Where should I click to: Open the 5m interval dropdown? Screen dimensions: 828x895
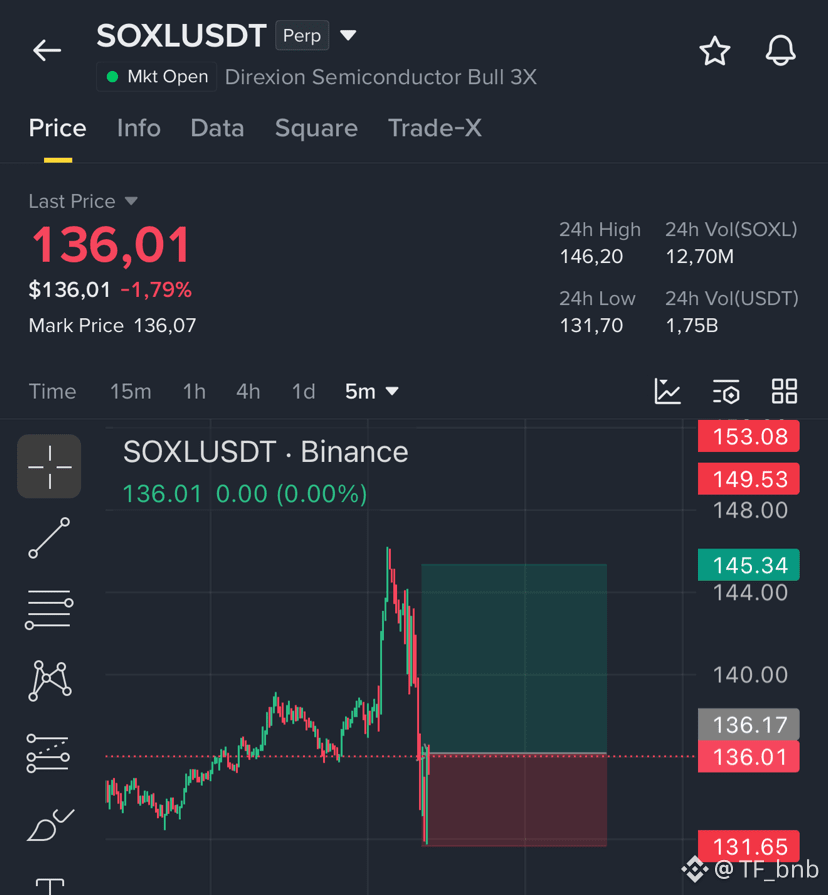tap(371, 392)
